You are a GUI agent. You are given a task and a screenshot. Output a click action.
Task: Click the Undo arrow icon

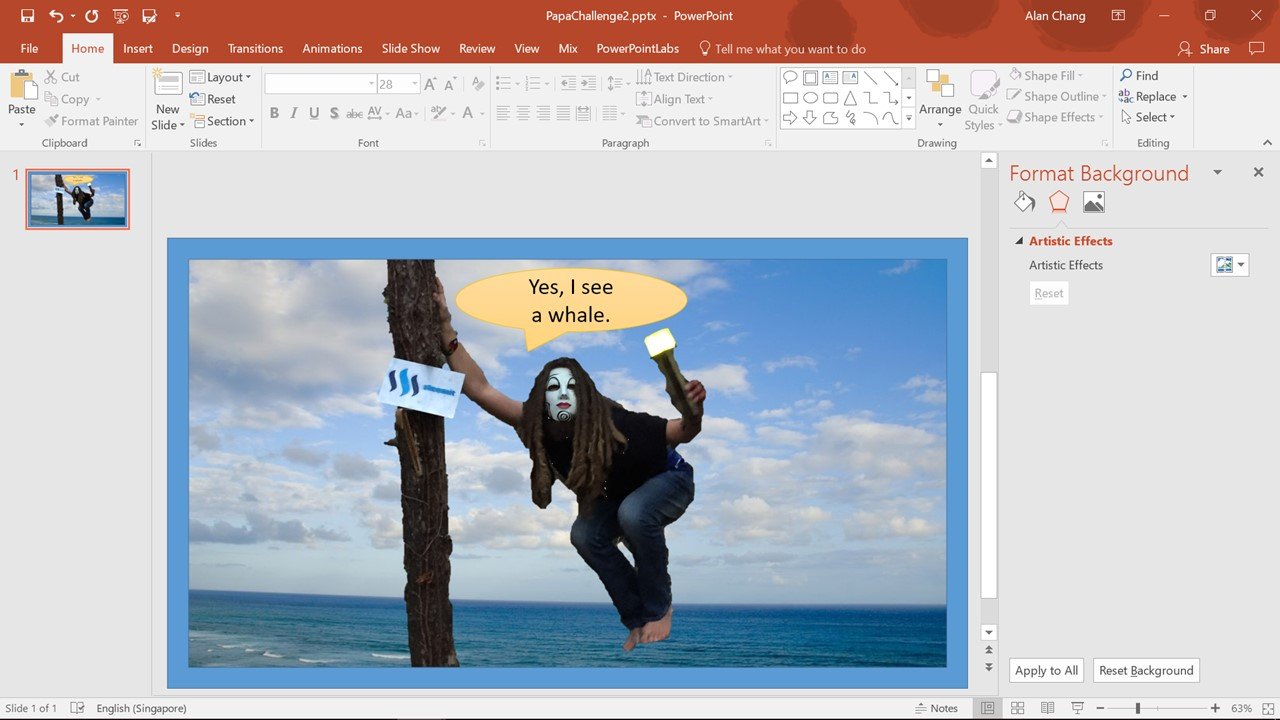click(56, 16)
